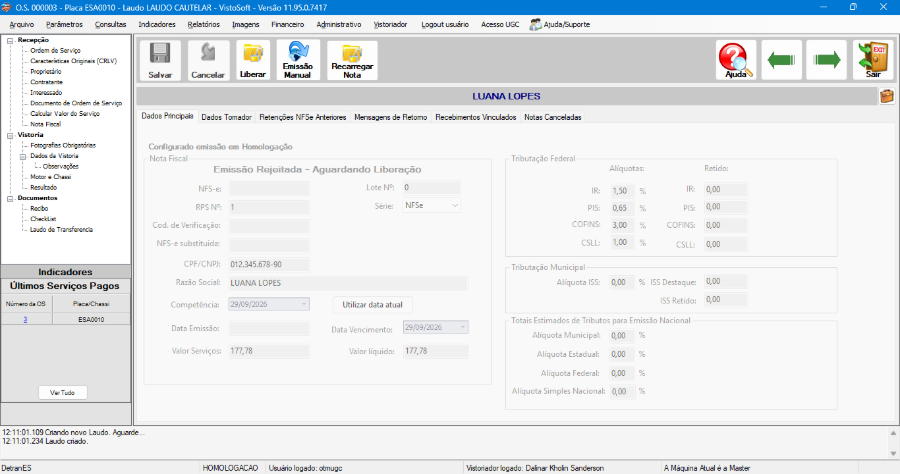This screenshot has width=900, height=474.
Task: Collapse the Documentos tree node
Action: tap(10, 198)
